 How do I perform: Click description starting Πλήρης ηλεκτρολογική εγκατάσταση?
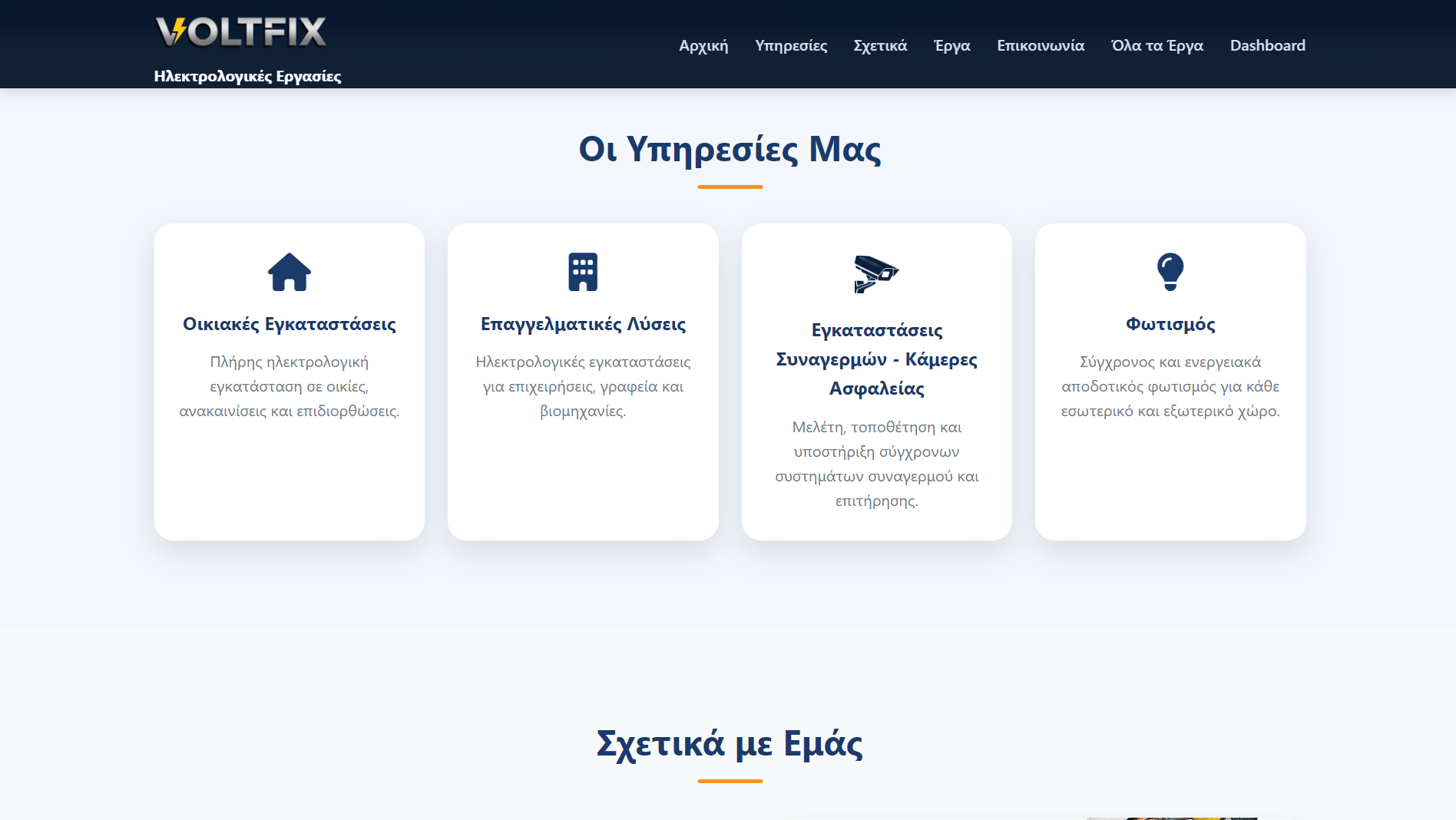click(290, 386)
